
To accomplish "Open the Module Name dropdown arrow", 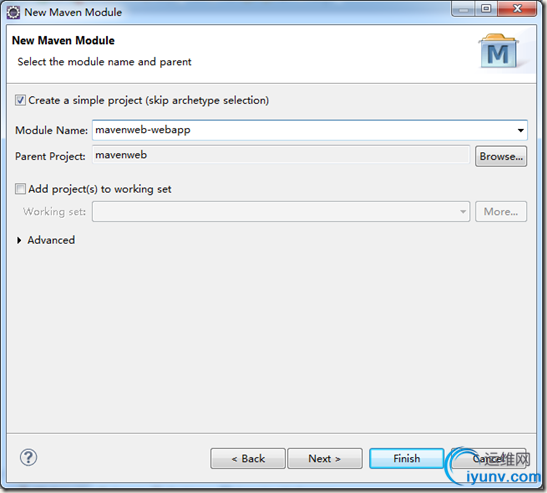I will (520, 130).
